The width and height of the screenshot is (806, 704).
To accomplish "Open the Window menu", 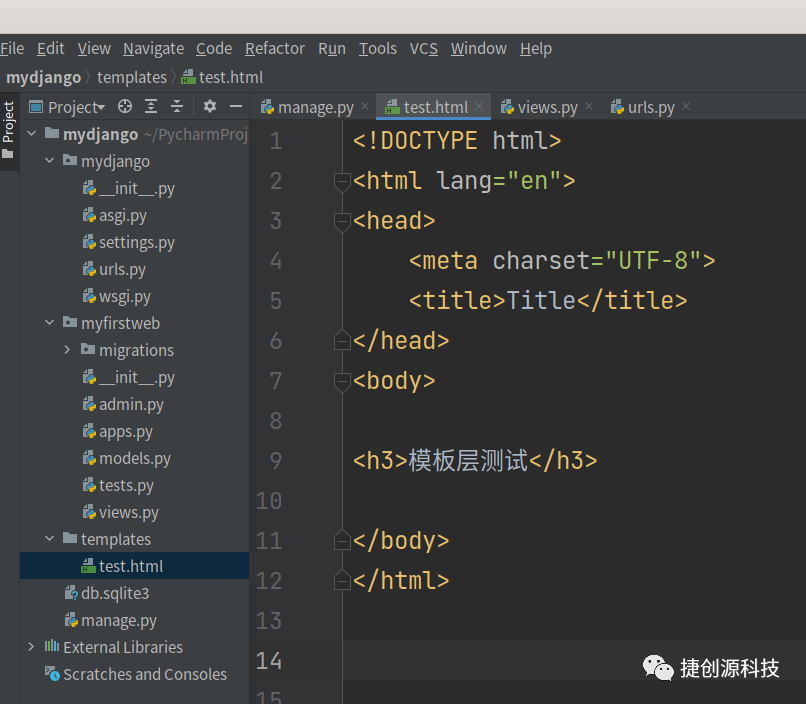I will pos(479,48).
